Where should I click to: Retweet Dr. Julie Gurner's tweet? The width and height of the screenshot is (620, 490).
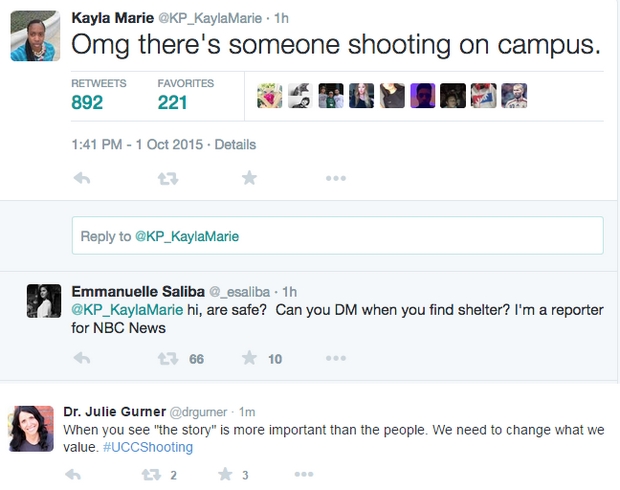point(150,475)
